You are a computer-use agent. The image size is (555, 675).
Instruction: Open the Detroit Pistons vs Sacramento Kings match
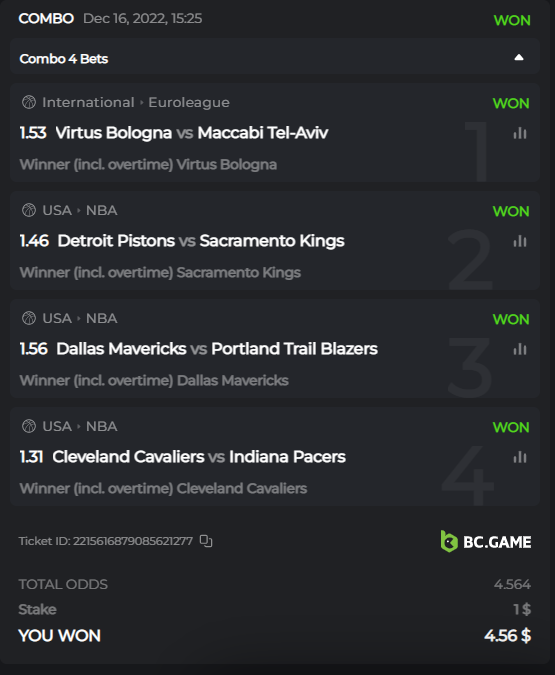coord(201,241)
